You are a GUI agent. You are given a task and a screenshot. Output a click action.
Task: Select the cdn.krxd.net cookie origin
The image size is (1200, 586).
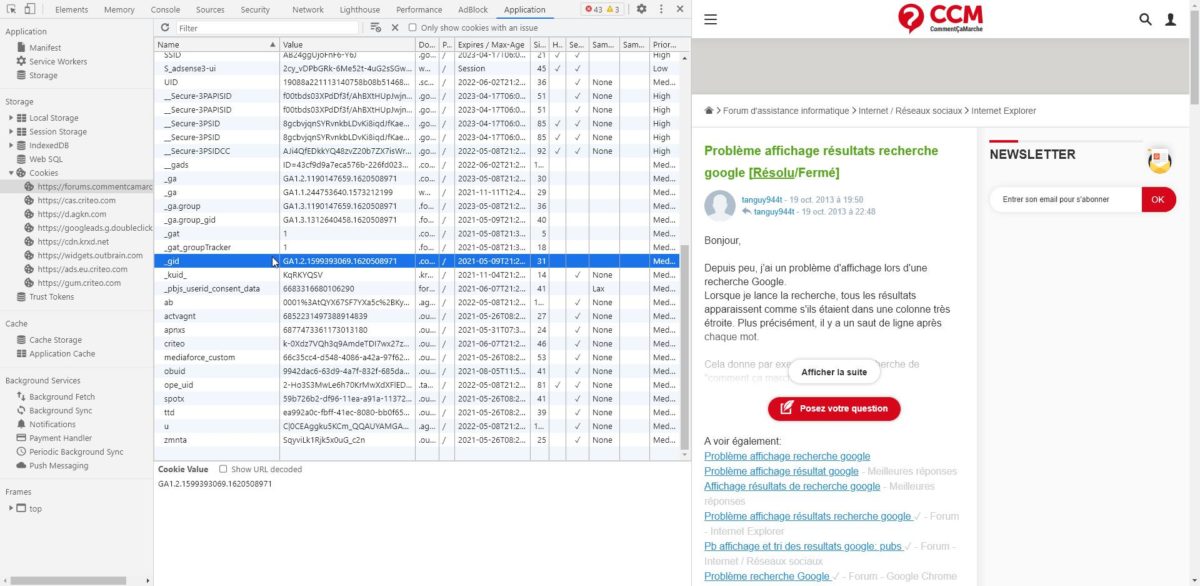click(74, 241)
